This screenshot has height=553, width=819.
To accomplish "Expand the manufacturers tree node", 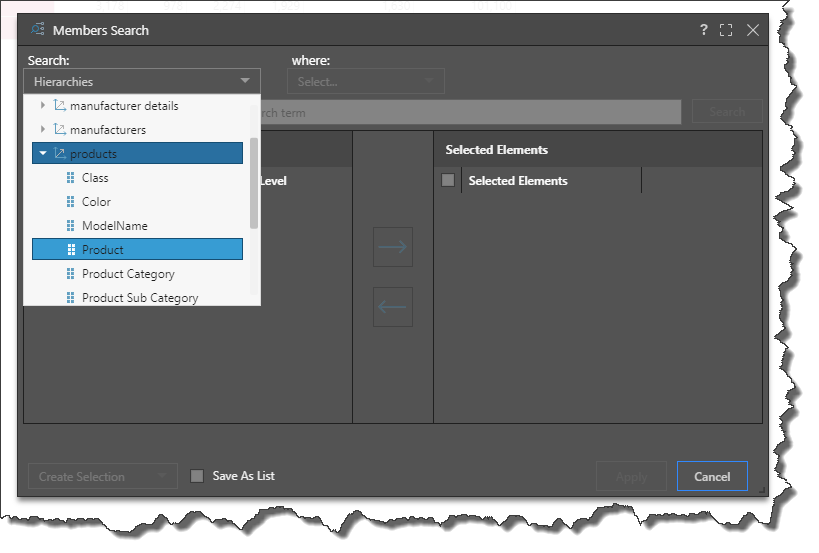I will [42, 130].
